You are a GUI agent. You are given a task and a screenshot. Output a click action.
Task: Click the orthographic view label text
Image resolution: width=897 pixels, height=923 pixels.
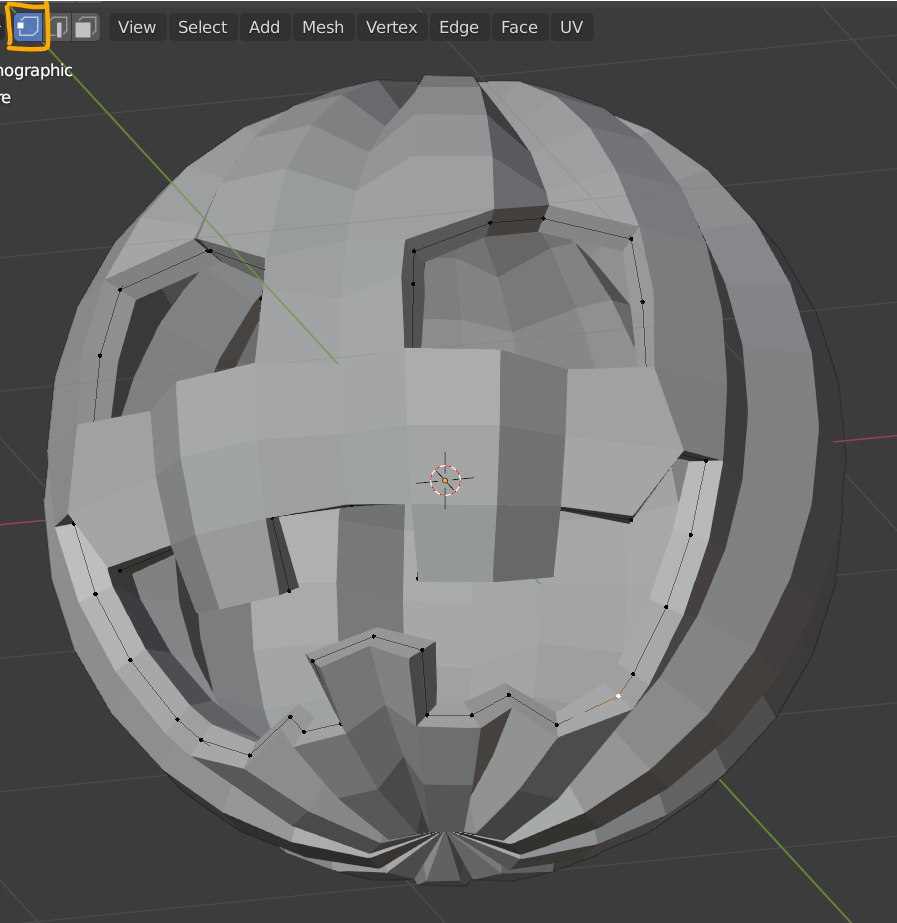pos(37,70)
